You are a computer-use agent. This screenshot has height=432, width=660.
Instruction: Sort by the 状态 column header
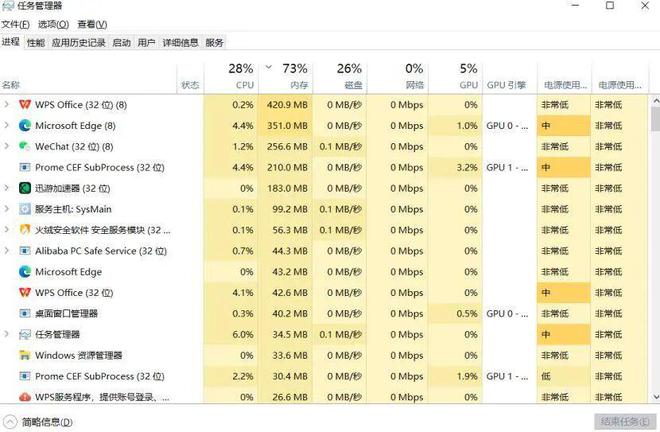190,77
